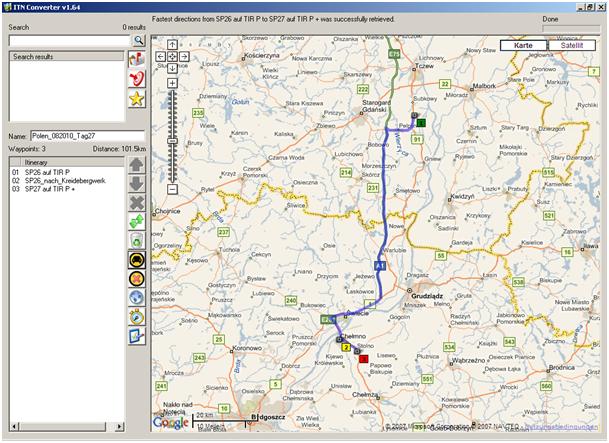Select itinerary row 02 SP26_nach_Kreidebergwerk
Viewport: 609px width, 443px height.
point(67,181)
